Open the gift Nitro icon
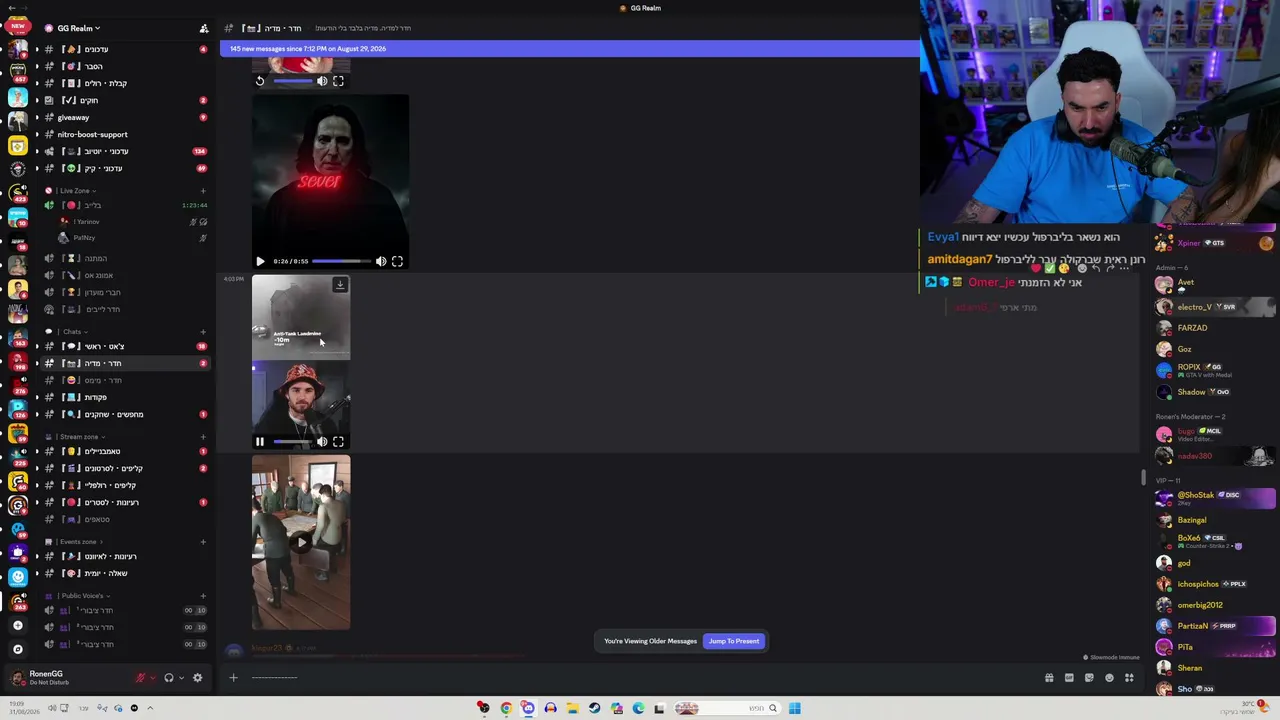The image size is (1280, 720). click(1049, 678)
